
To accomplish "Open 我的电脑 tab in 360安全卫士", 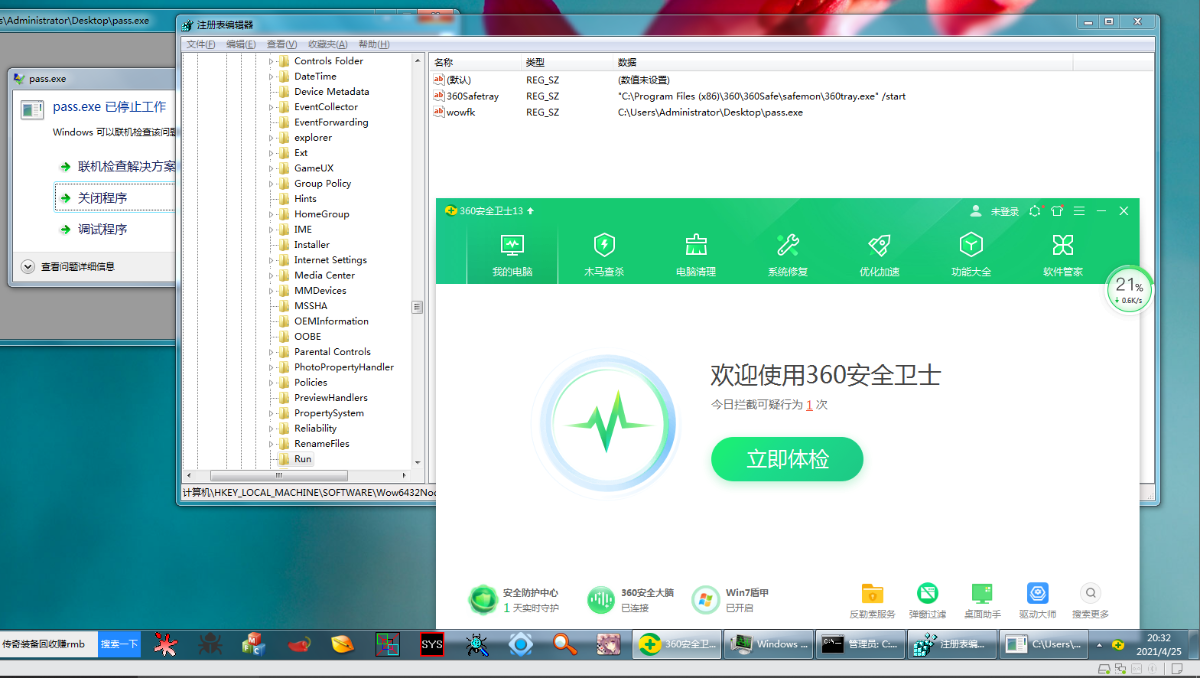I will [x=512, y=256].
